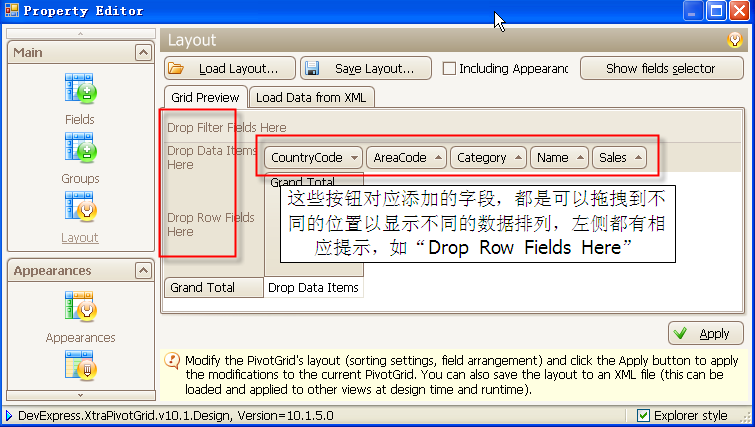This screenshot has width=755, height=427.
Task: Click the Load Layout button
Action: [x=230, y=68]
